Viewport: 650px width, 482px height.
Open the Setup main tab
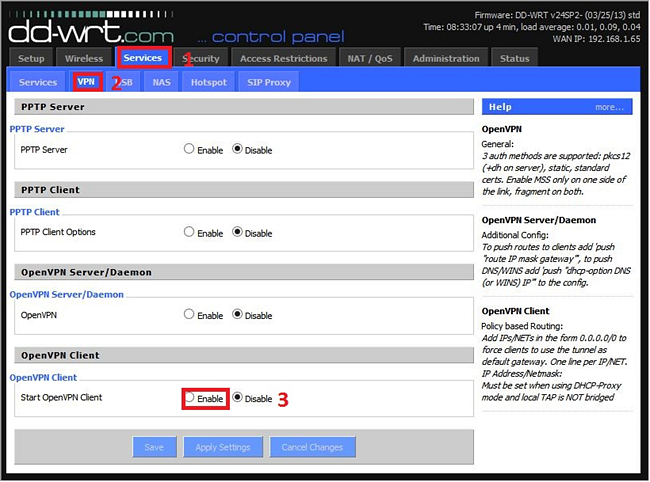click(x=31, y=58)
